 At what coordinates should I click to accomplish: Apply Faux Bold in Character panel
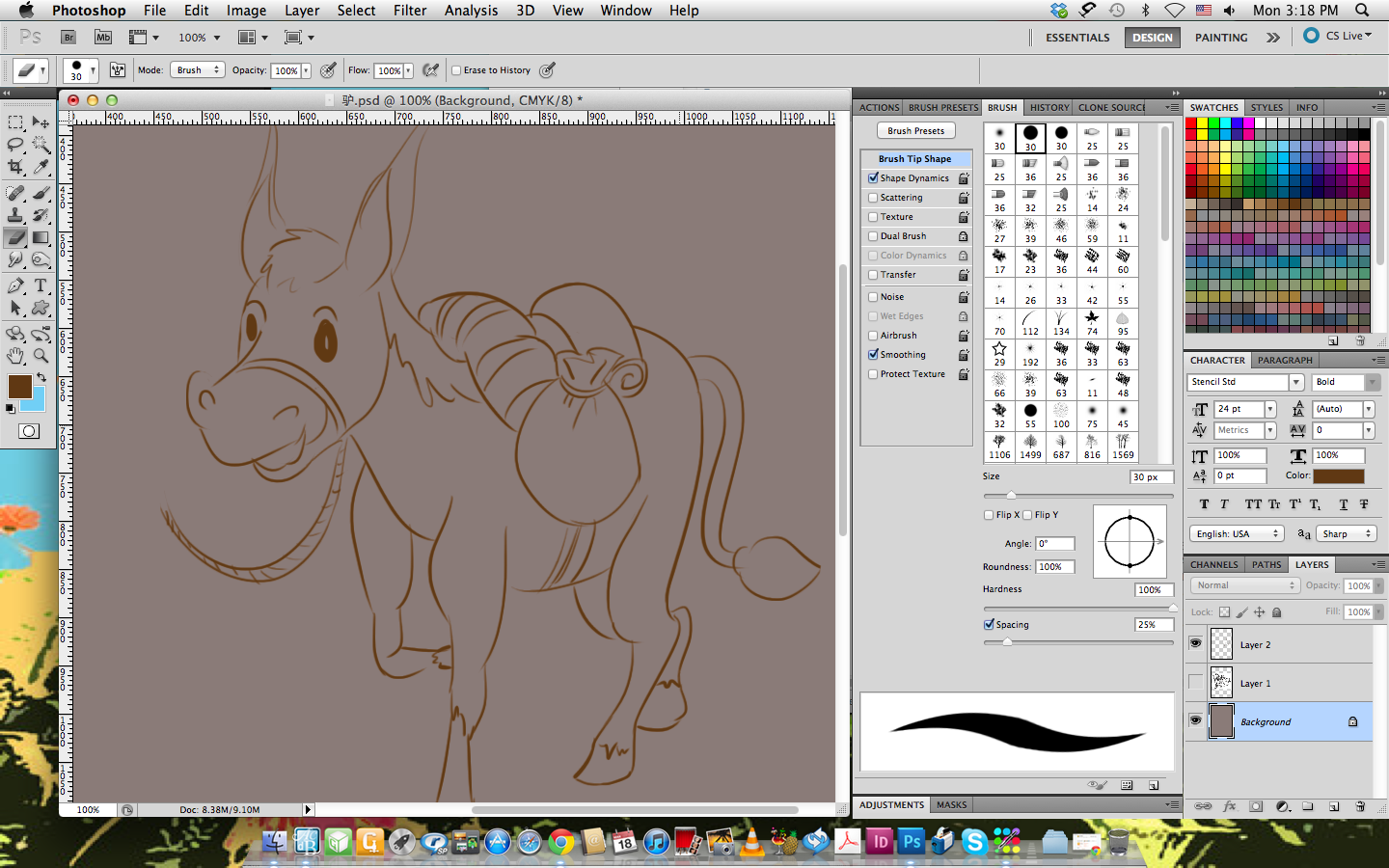[1204, 504]
